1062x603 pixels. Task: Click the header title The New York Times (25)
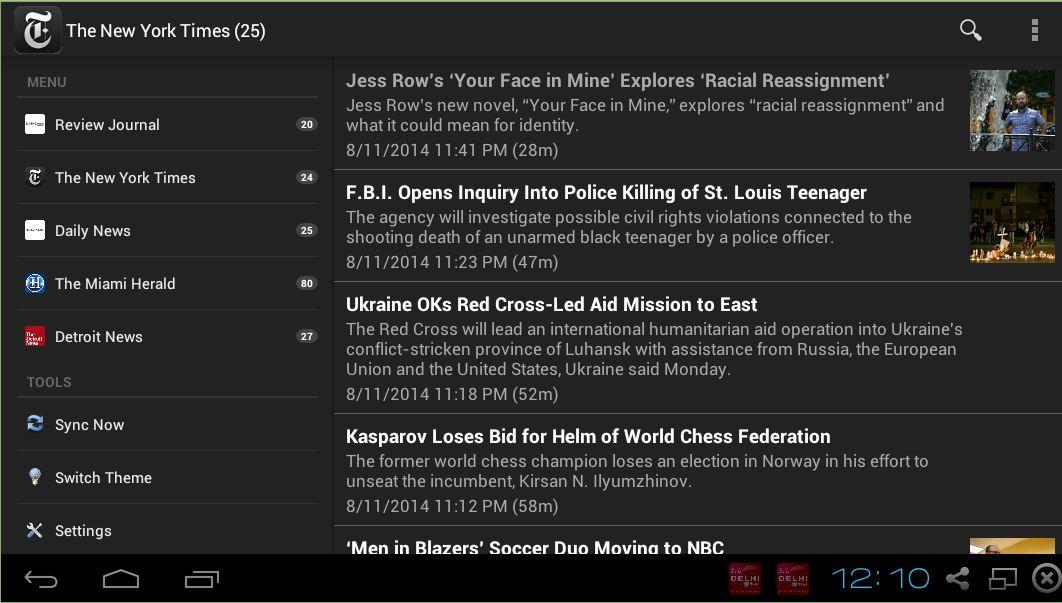point(166,30)
